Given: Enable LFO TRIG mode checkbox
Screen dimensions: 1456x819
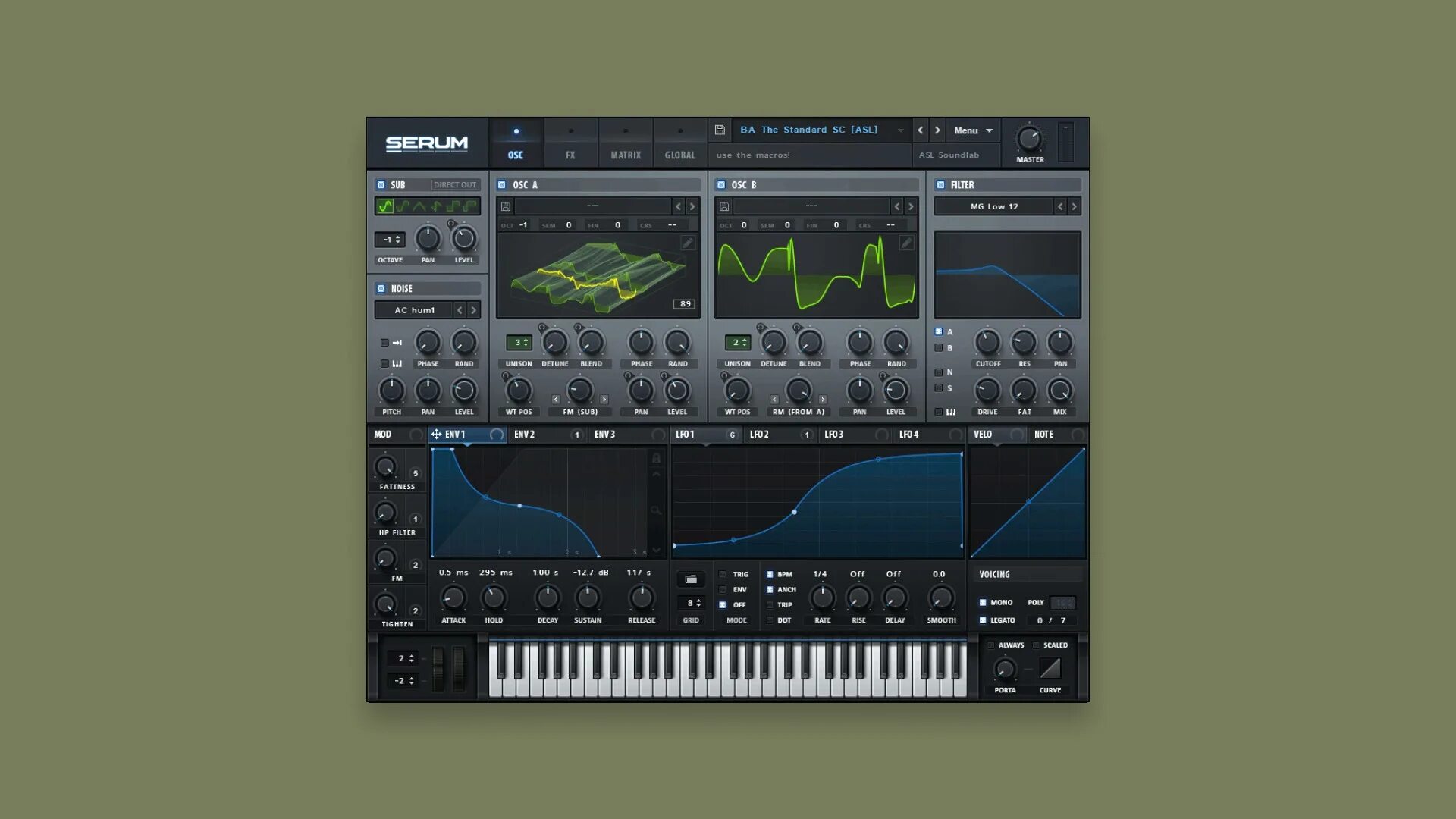Looking at the screenshot, I should 723,575.
